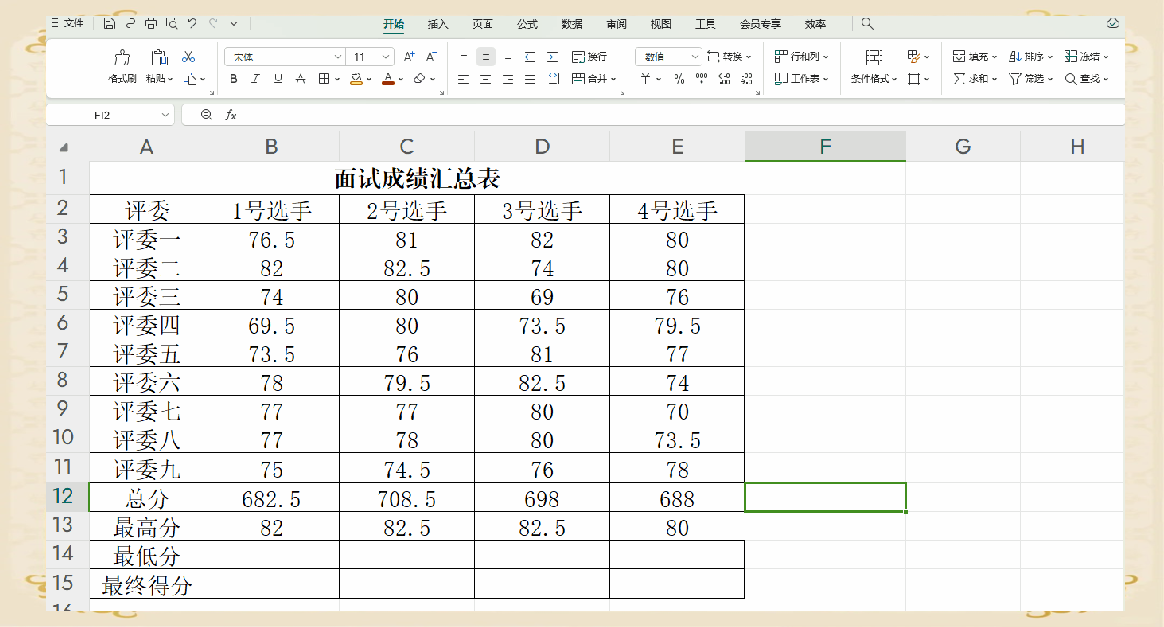1164x627 pixels.
Task: Select the cell containing 682.5
Action: pos(271,499)
